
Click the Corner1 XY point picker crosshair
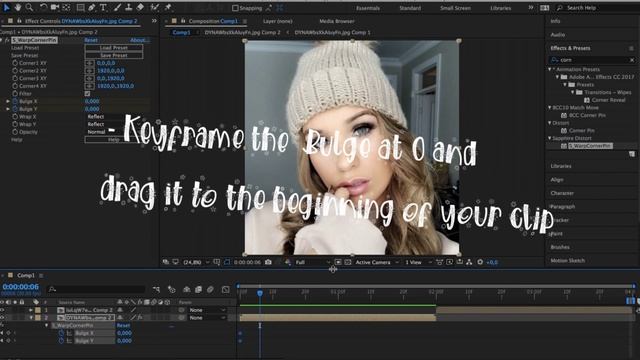(x=90, y=63)
